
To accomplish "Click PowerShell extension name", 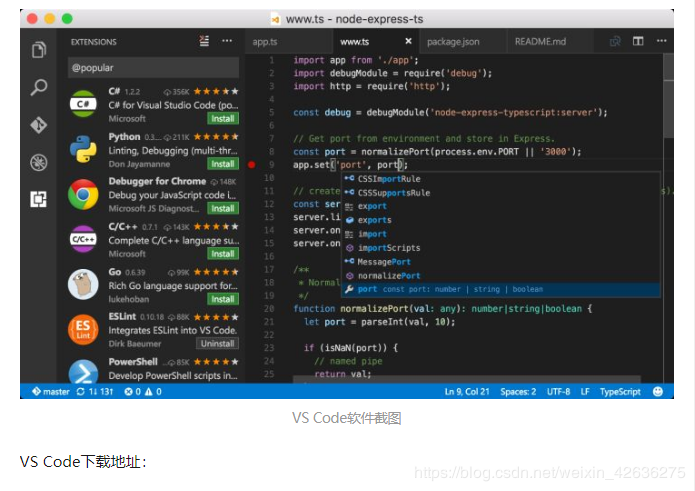I will [x=133, y=362].
